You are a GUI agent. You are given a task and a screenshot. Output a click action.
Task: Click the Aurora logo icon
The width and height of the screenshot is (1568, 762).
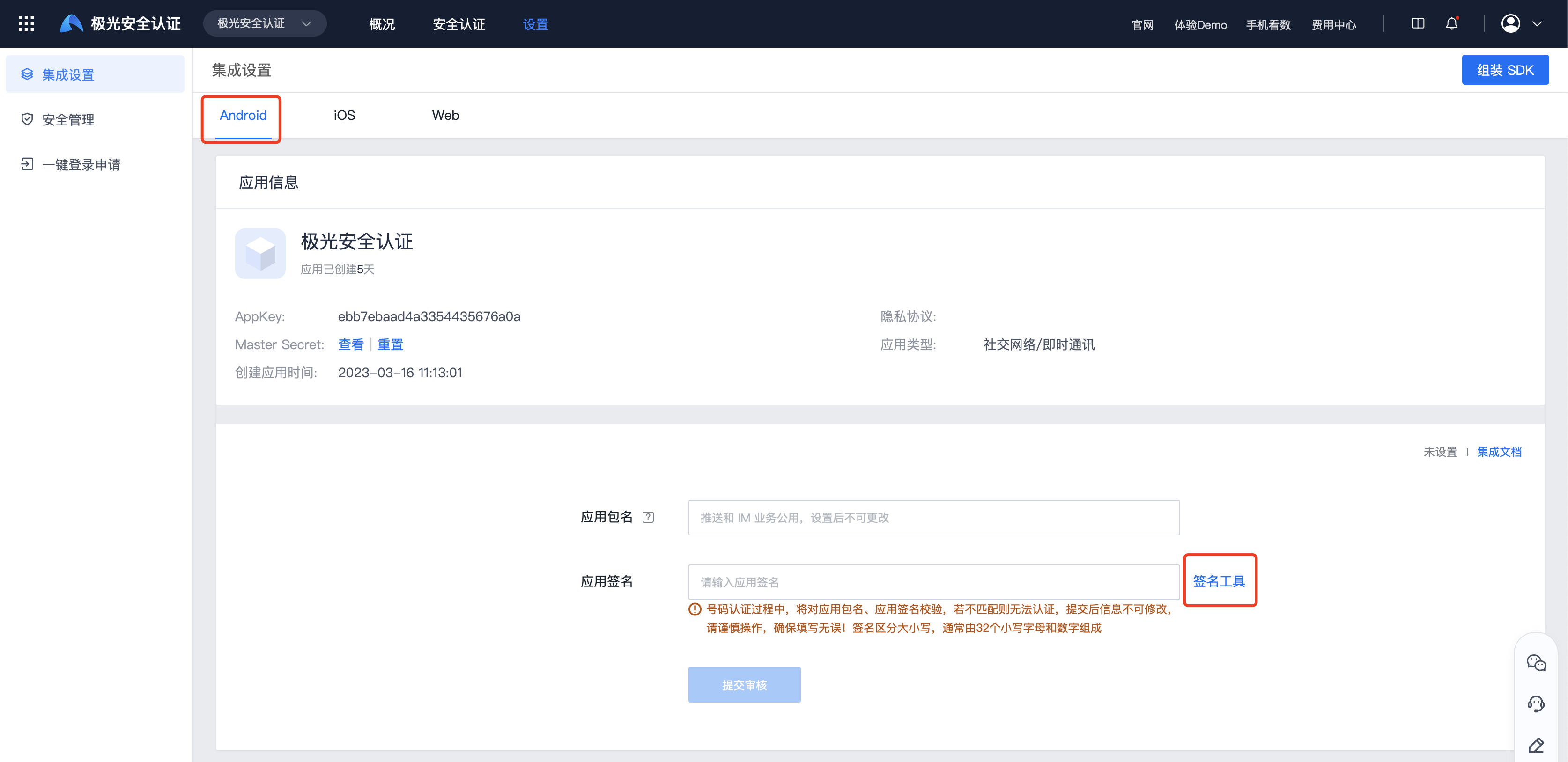pyautogui.click(x=72, y=24)
